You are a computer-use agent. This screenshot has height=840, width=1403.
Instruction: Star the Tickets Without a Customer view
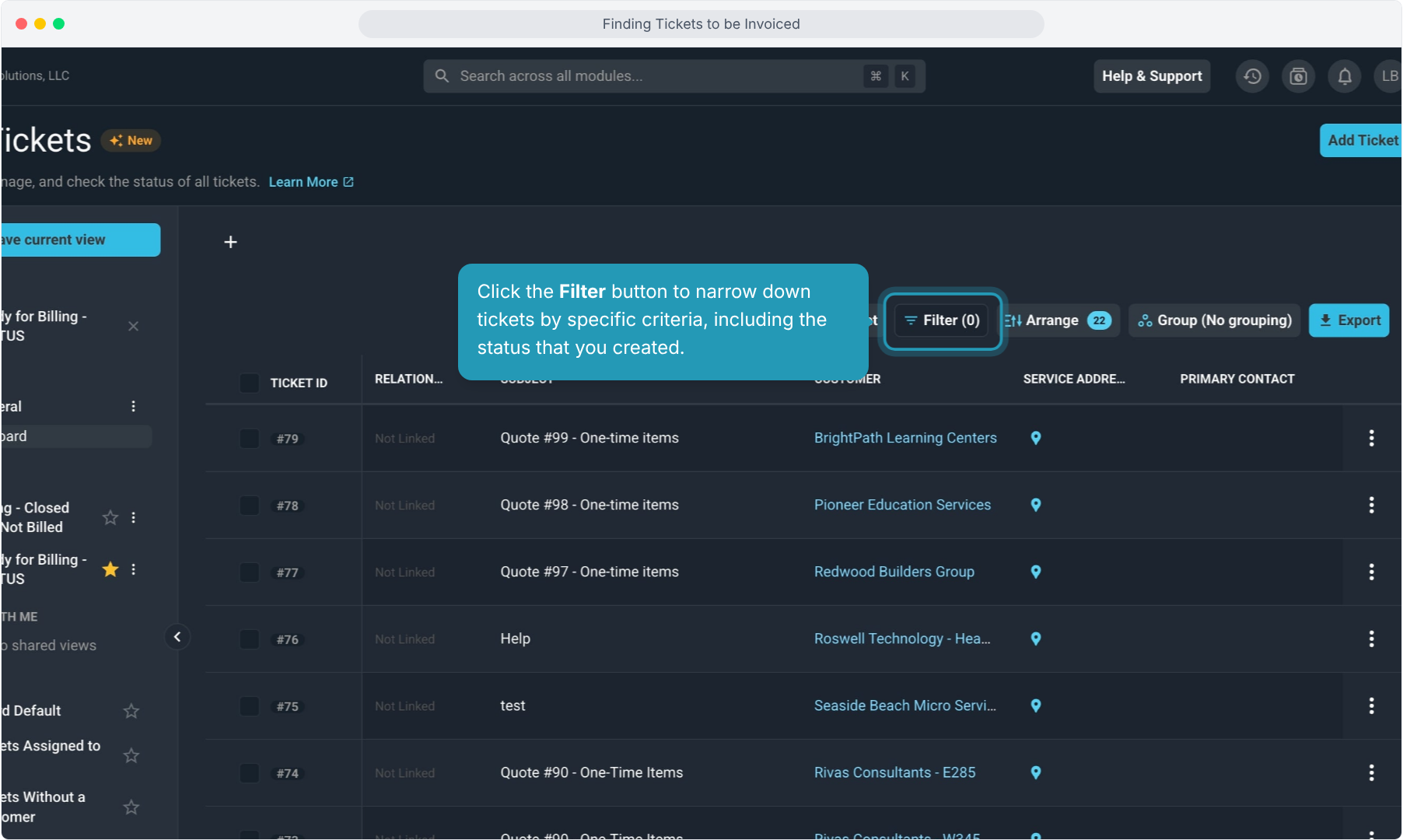coord(131,807)
